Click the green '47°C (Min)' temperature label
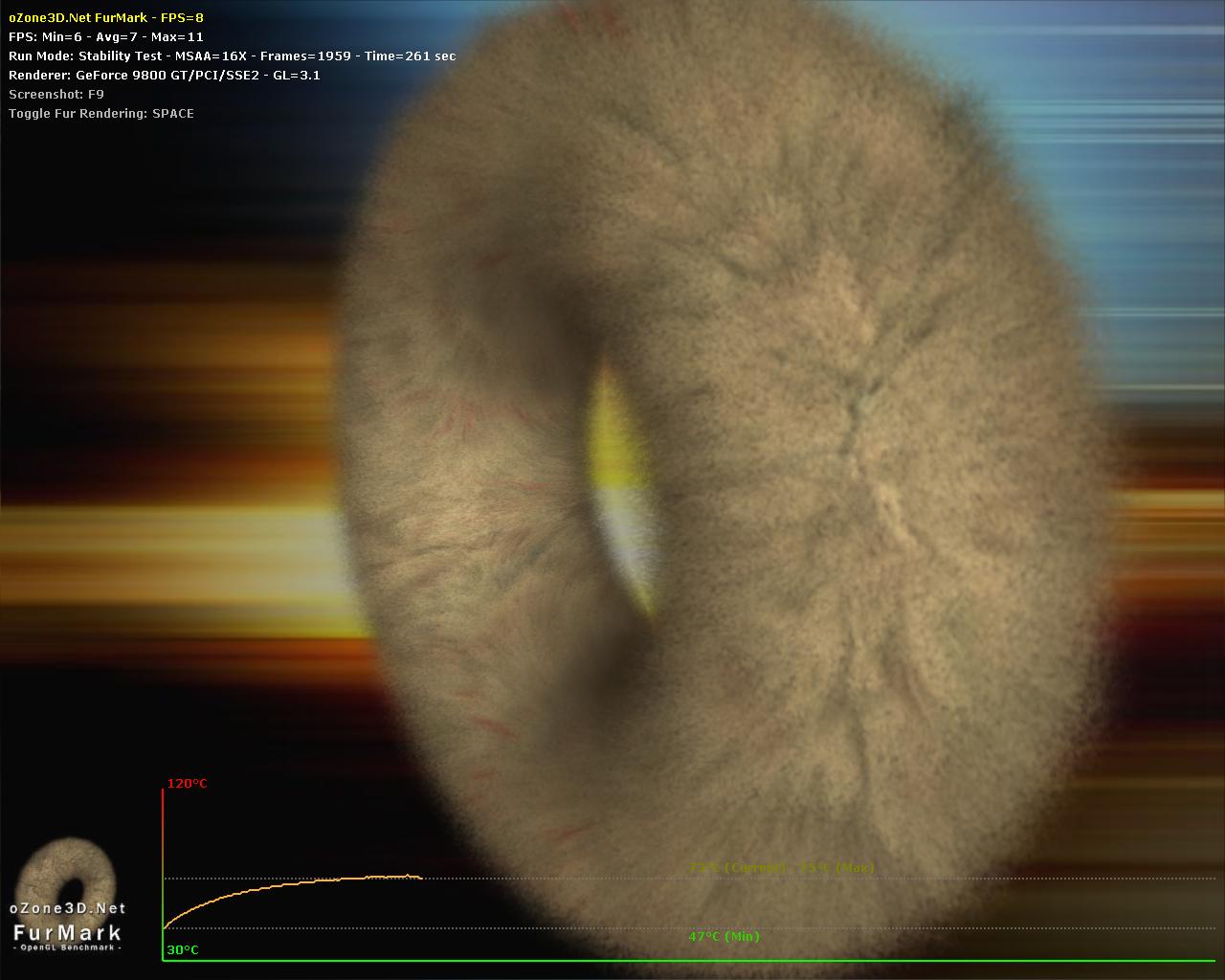This screenshot has width=1225, height=980. coord(724,936)
